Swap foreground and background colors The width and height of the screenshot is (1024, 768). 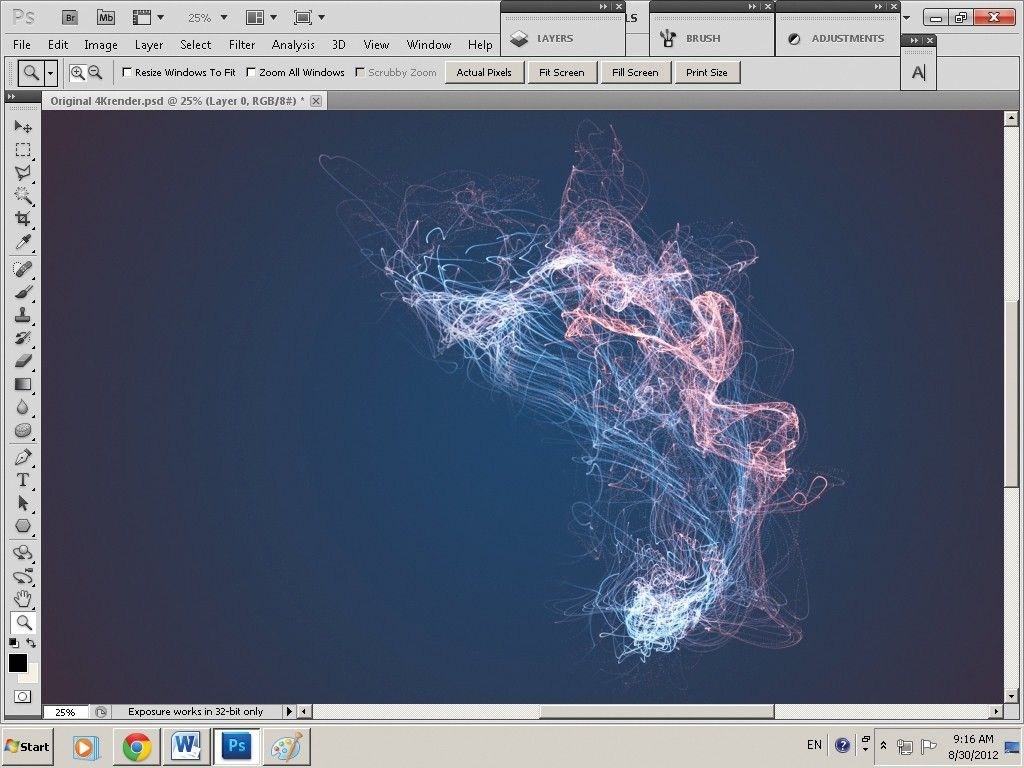[x=31, y=643]
